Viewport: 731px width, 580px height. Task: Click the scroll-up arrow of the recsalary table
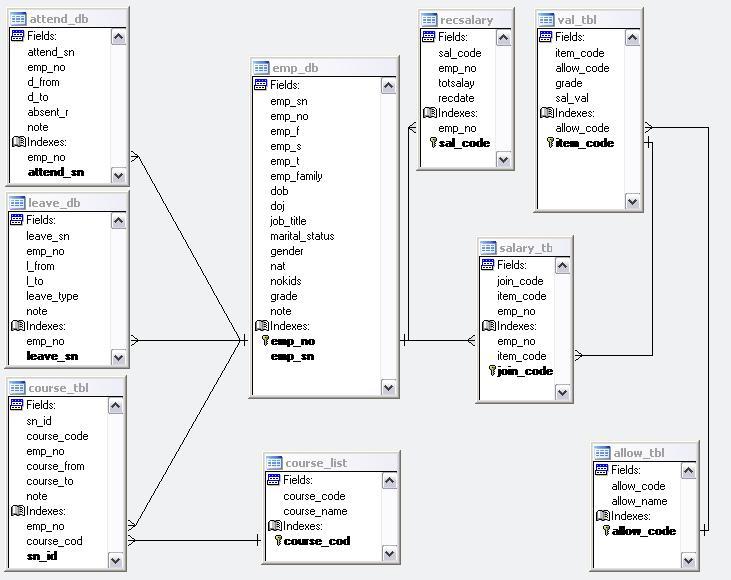click(503, 37)
